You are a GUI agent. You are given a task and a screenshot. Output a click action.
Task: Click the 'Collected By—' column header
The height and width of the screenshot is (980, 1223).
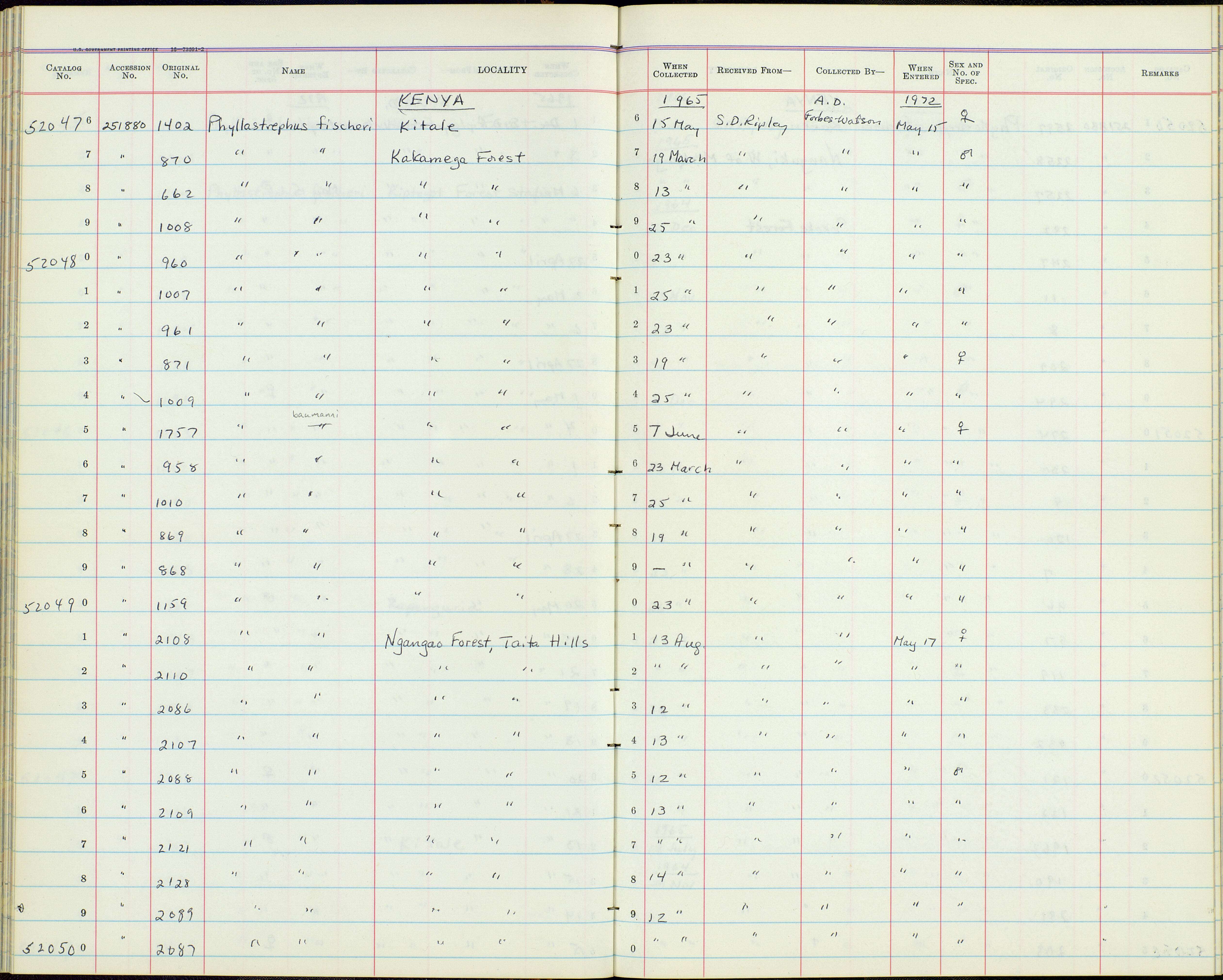[x=850, y=72]
